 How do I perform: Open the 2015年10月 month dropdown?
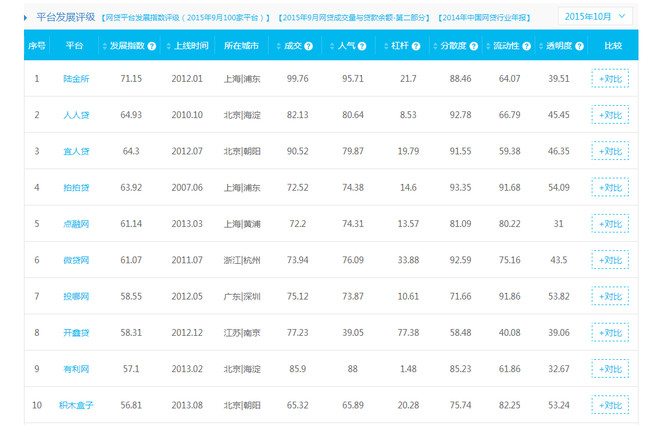[595, 17]
